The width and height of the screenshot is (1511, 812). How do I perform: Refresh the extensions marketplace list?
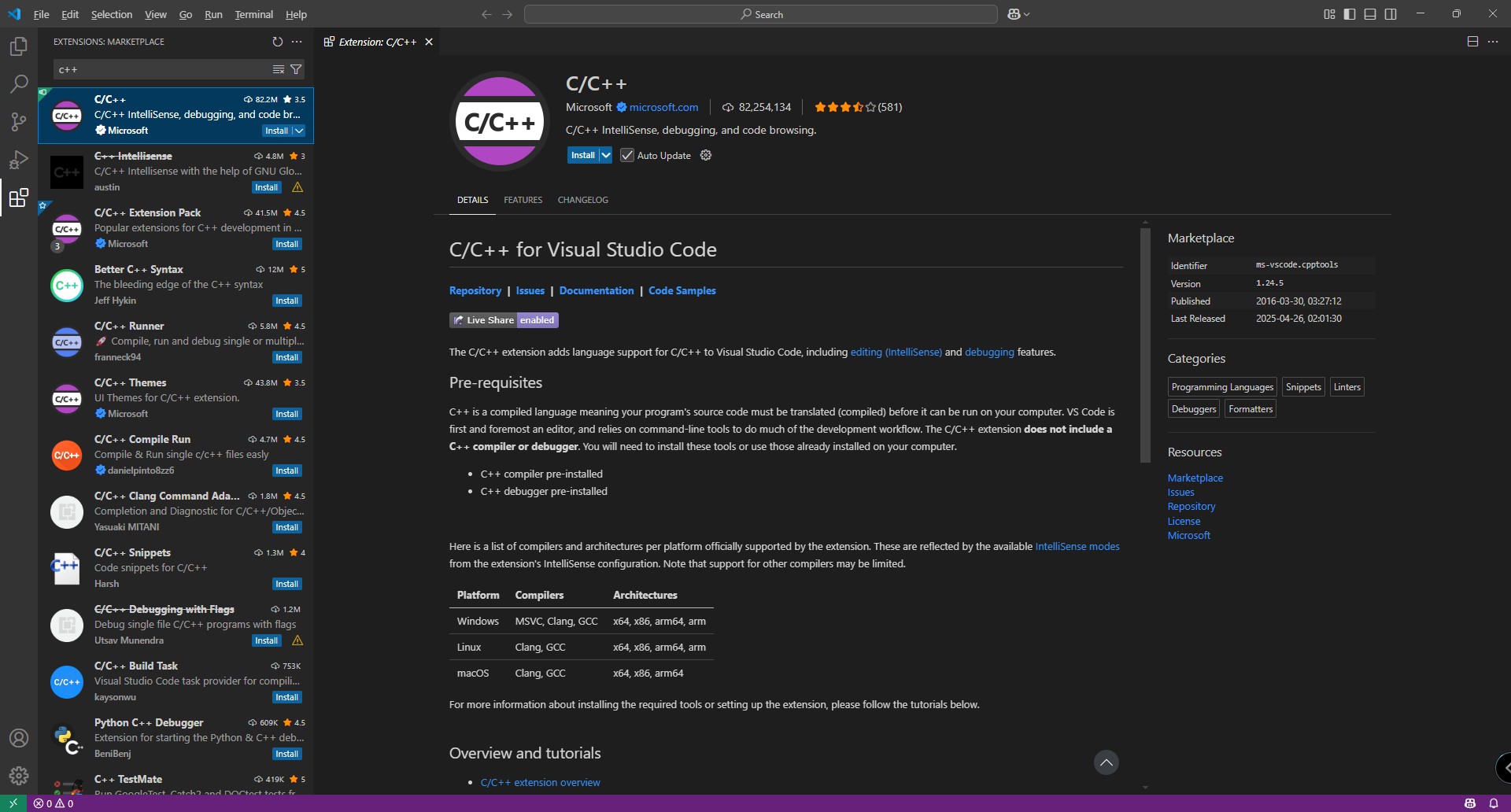277,42
